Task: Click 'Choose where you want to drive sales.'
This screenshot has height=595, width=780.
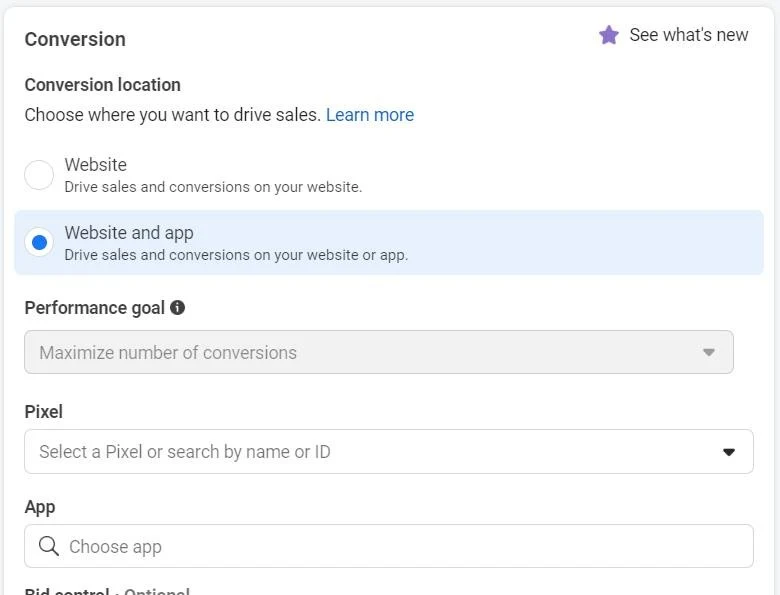Action: (173, 115)
